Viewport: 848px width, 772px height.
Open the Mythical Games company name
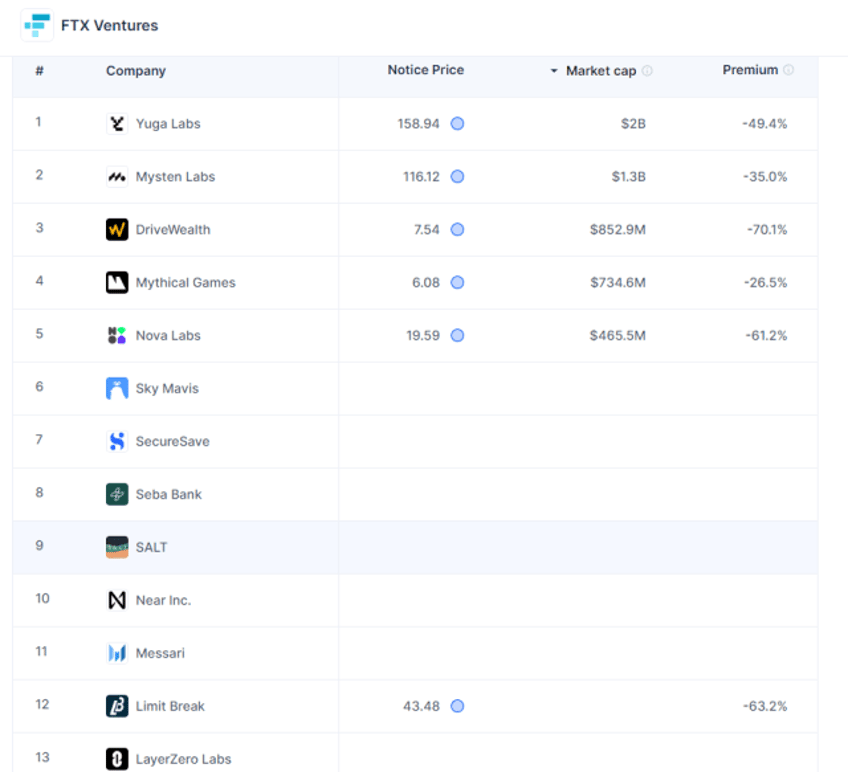(186, 282)
